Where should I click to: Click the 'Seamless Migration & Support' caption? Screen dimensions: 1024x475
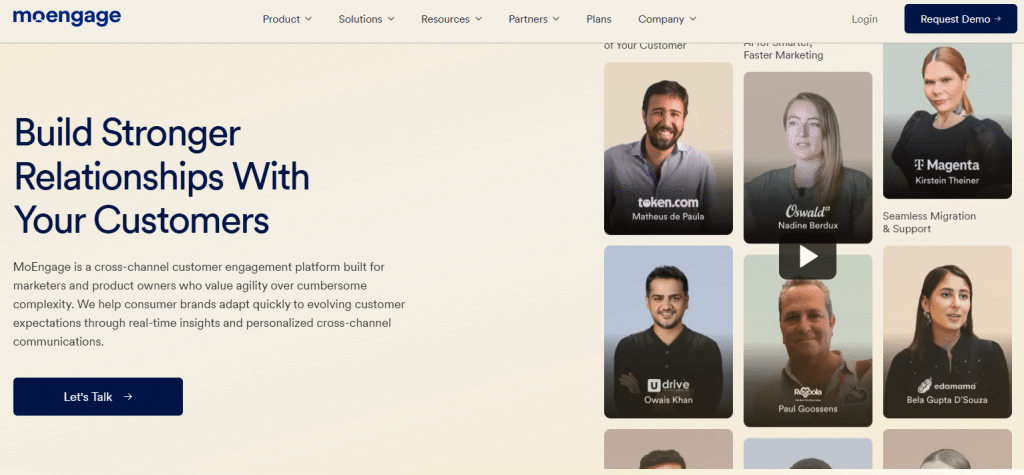click(x=929, y=222)
